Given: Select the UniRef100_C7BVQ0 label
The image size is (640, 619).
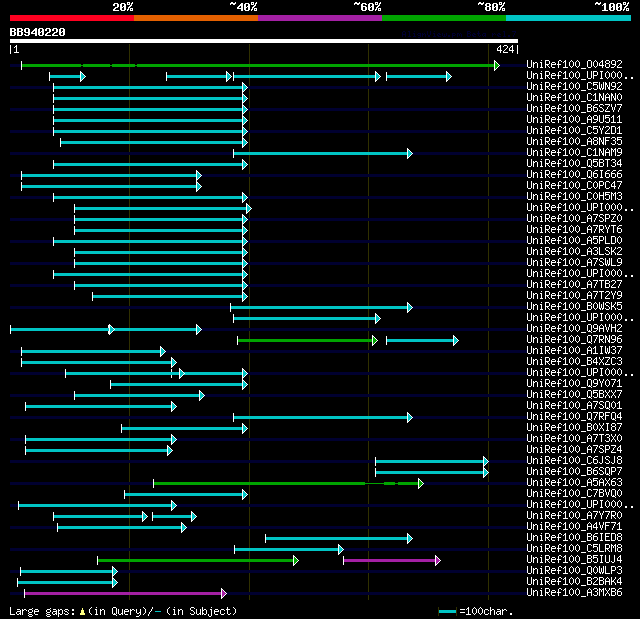Looking at the screenshot, I should pyautogui.click(x=574, y=494).
